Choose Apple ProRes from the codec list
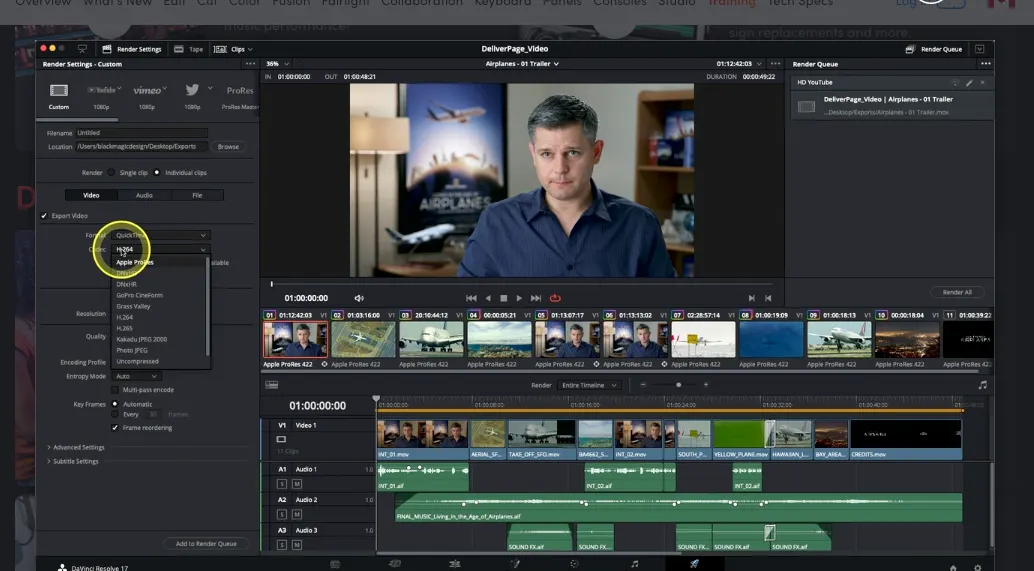 click(x=135, y=262)
